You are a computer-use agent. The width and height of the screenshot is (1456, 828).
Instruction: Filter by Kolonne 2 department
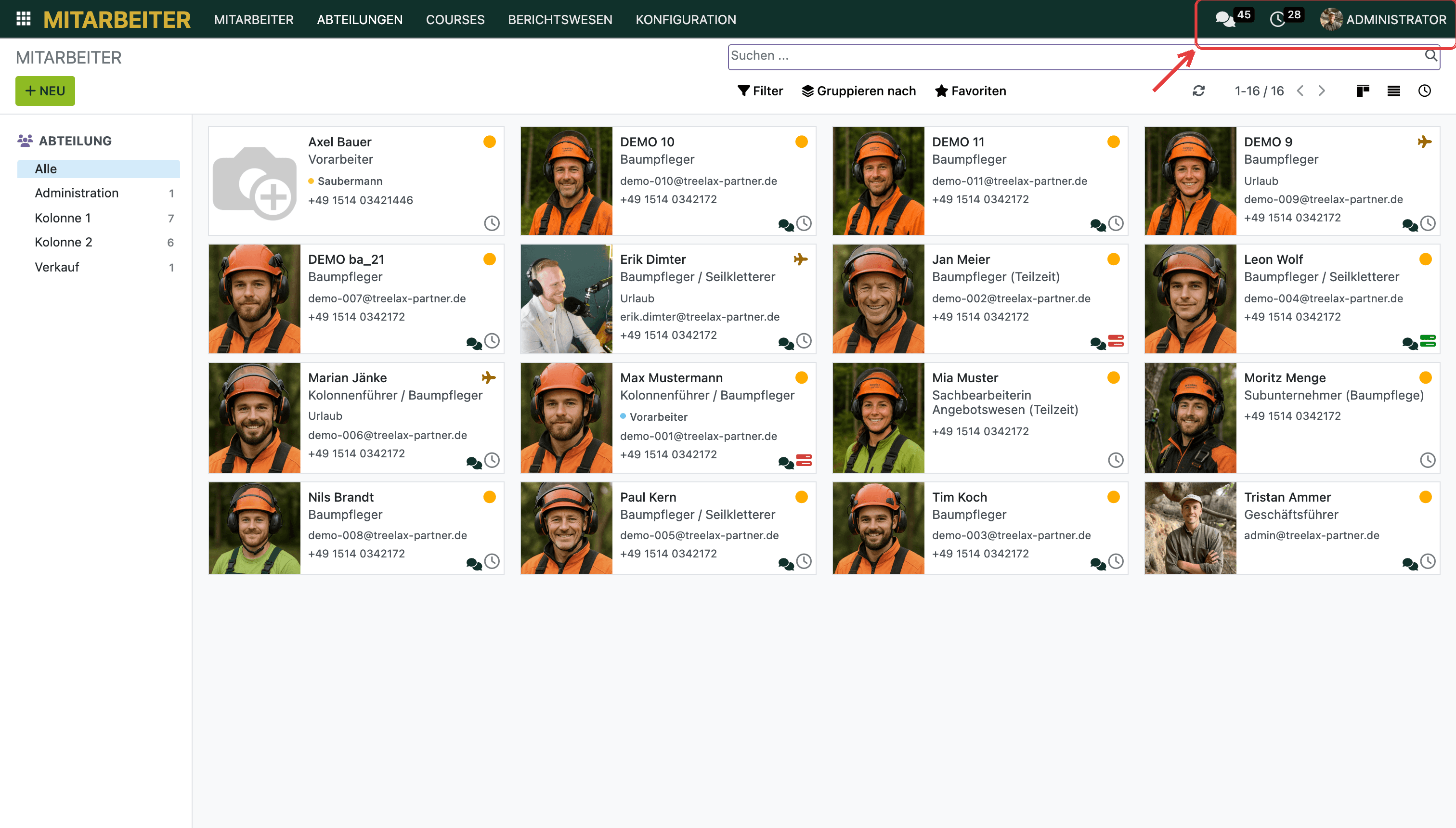coord(98,242)
